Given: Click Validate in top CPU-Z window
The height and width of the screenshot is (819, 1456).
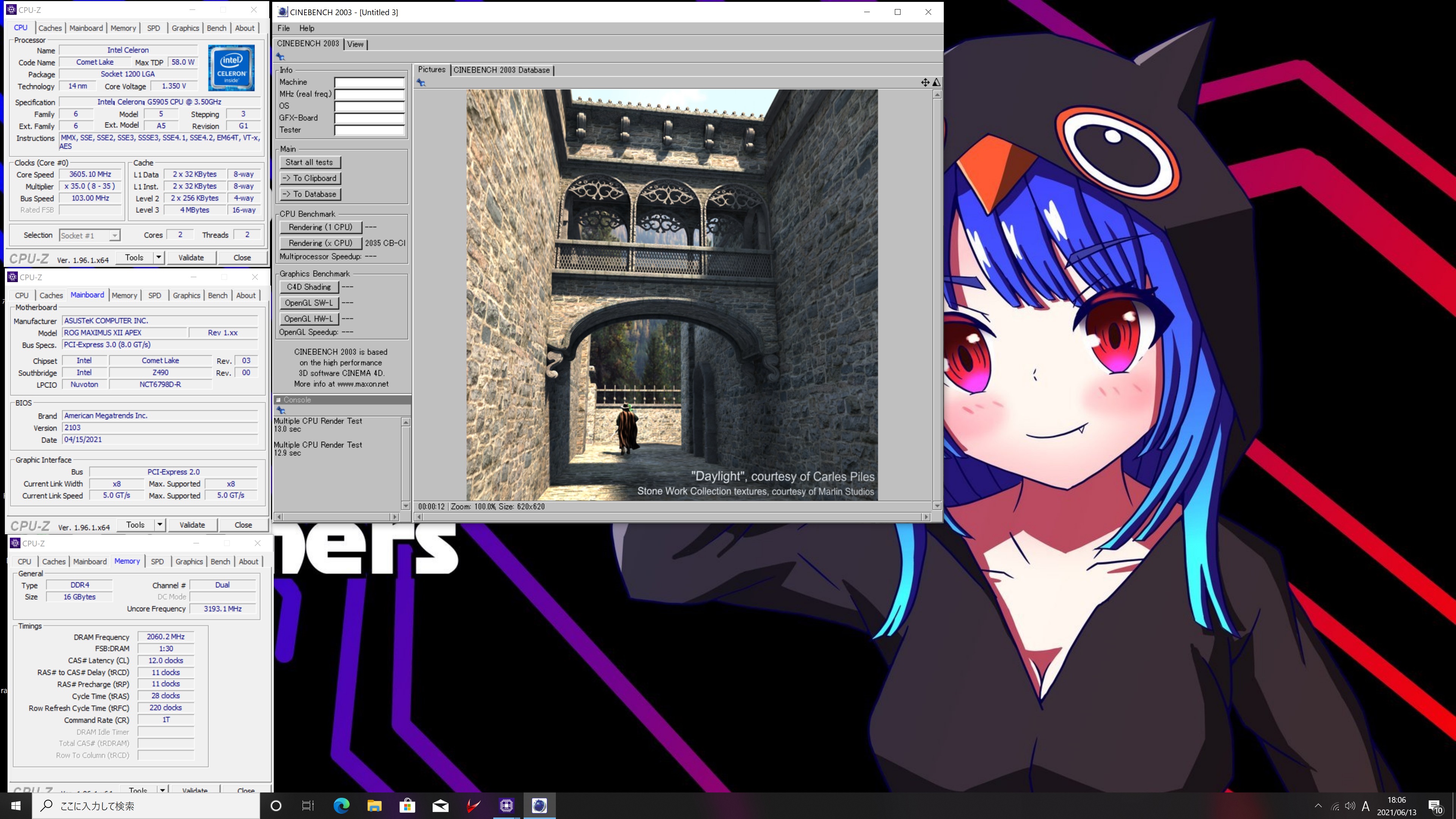Looking at the screenshot, I should 191,257.
